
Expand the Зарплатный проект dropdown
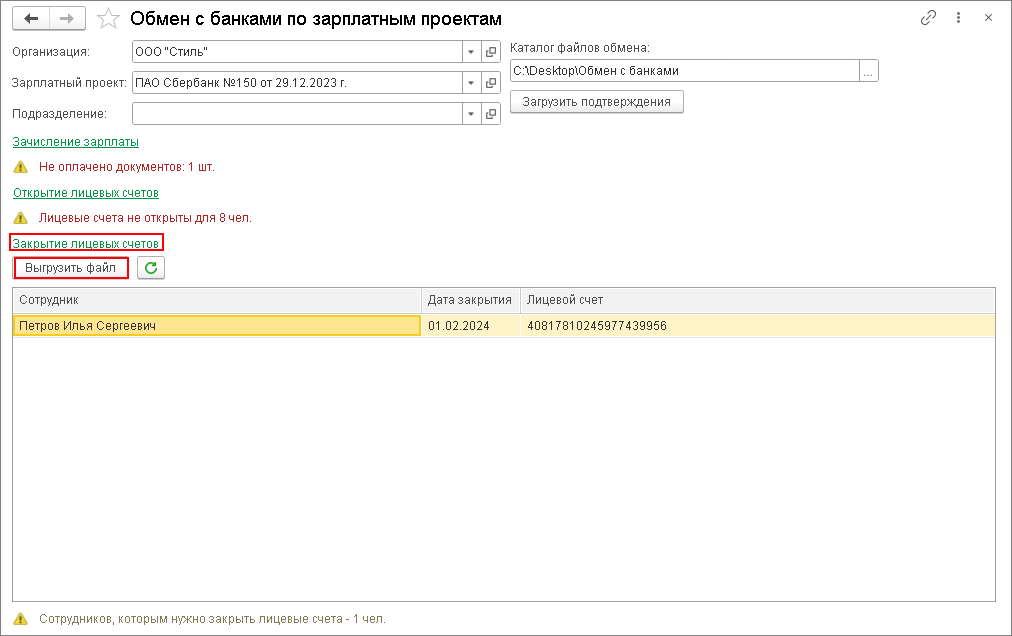click(471, 83)
